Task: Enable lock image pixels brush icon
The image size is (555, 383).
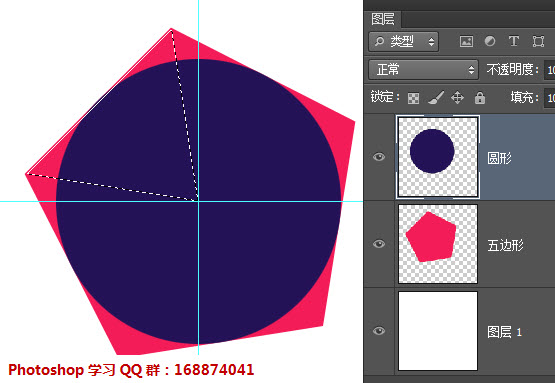Action: [436, 98]
